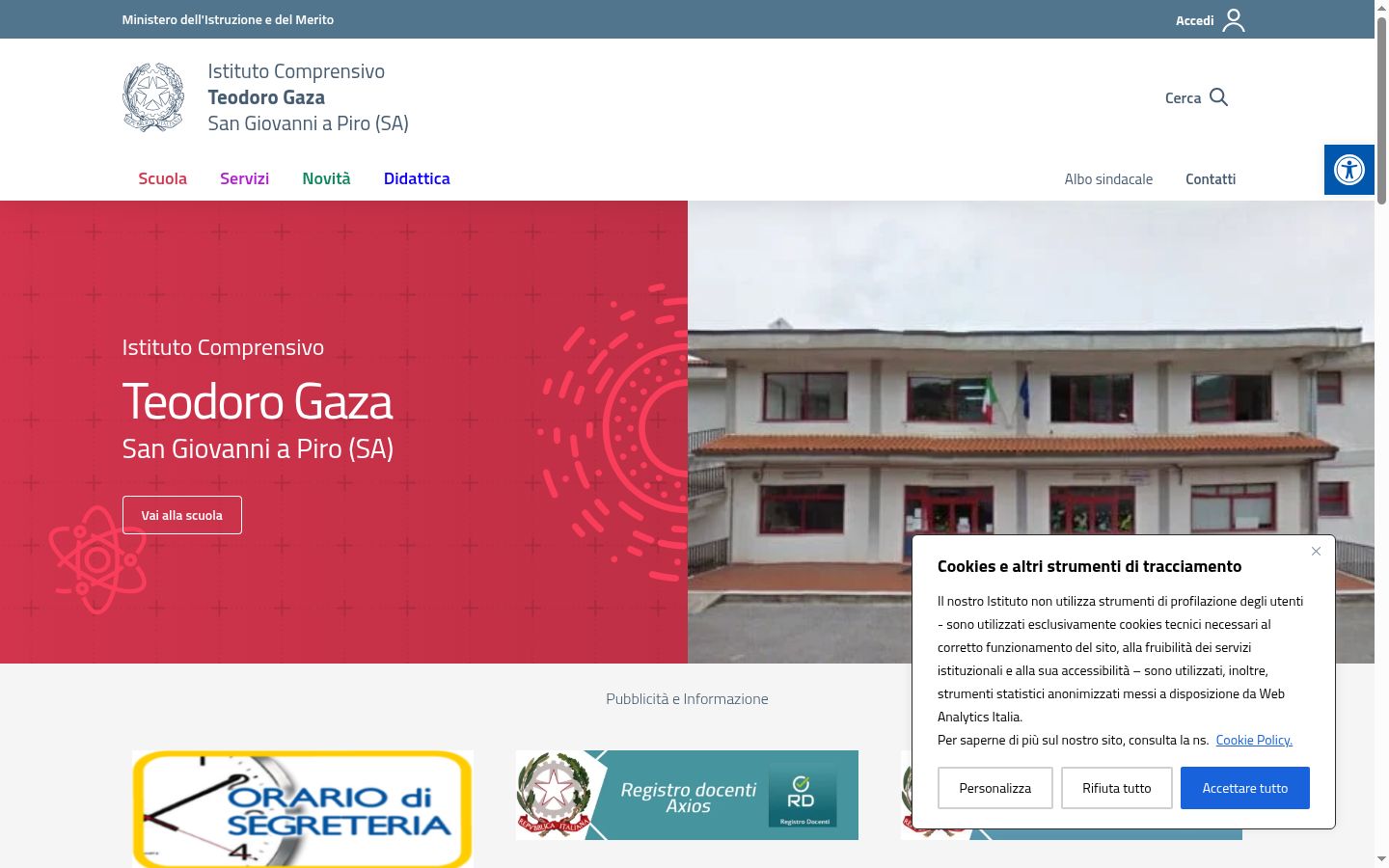This screenshot has height=868, width=1389.
Task: Close the cookies banner with the X
Action: click(x=1316, y=552)
